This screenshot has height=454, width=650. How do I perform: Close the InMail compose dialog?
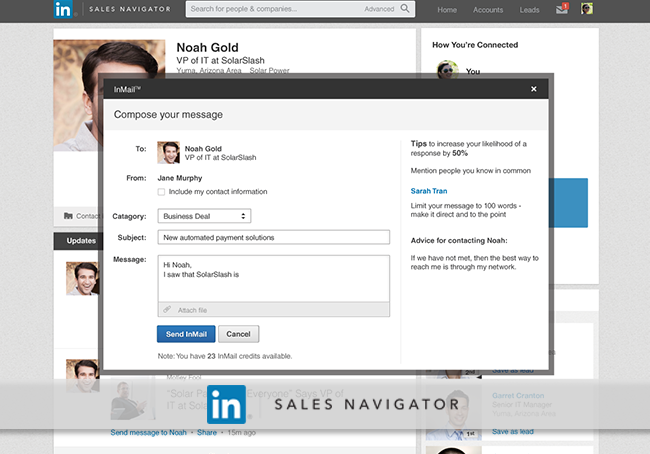click(x=534, y=89)
